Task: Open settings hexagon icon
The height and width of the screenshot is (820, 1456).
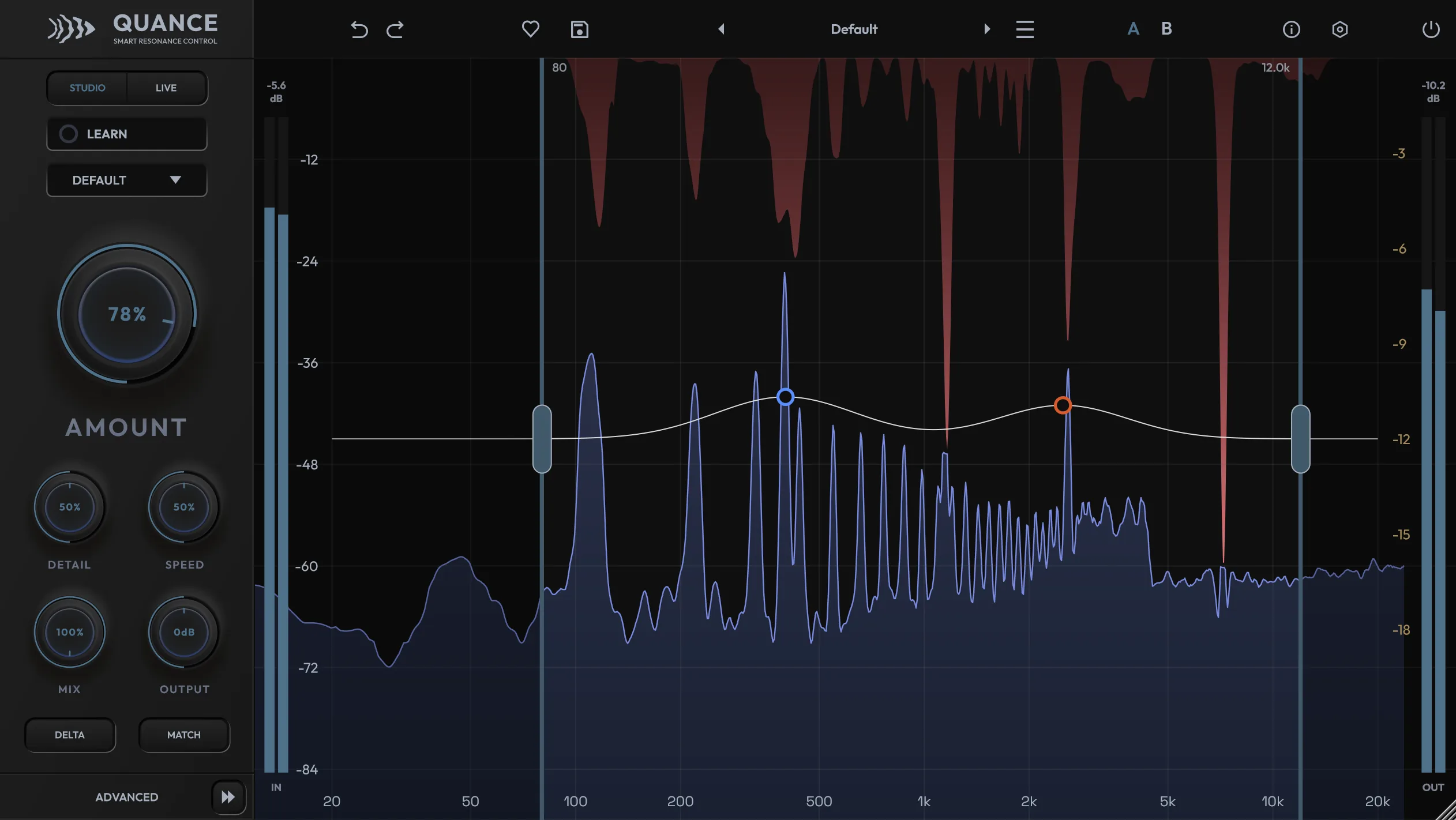Action: (x=1339, y=29)
